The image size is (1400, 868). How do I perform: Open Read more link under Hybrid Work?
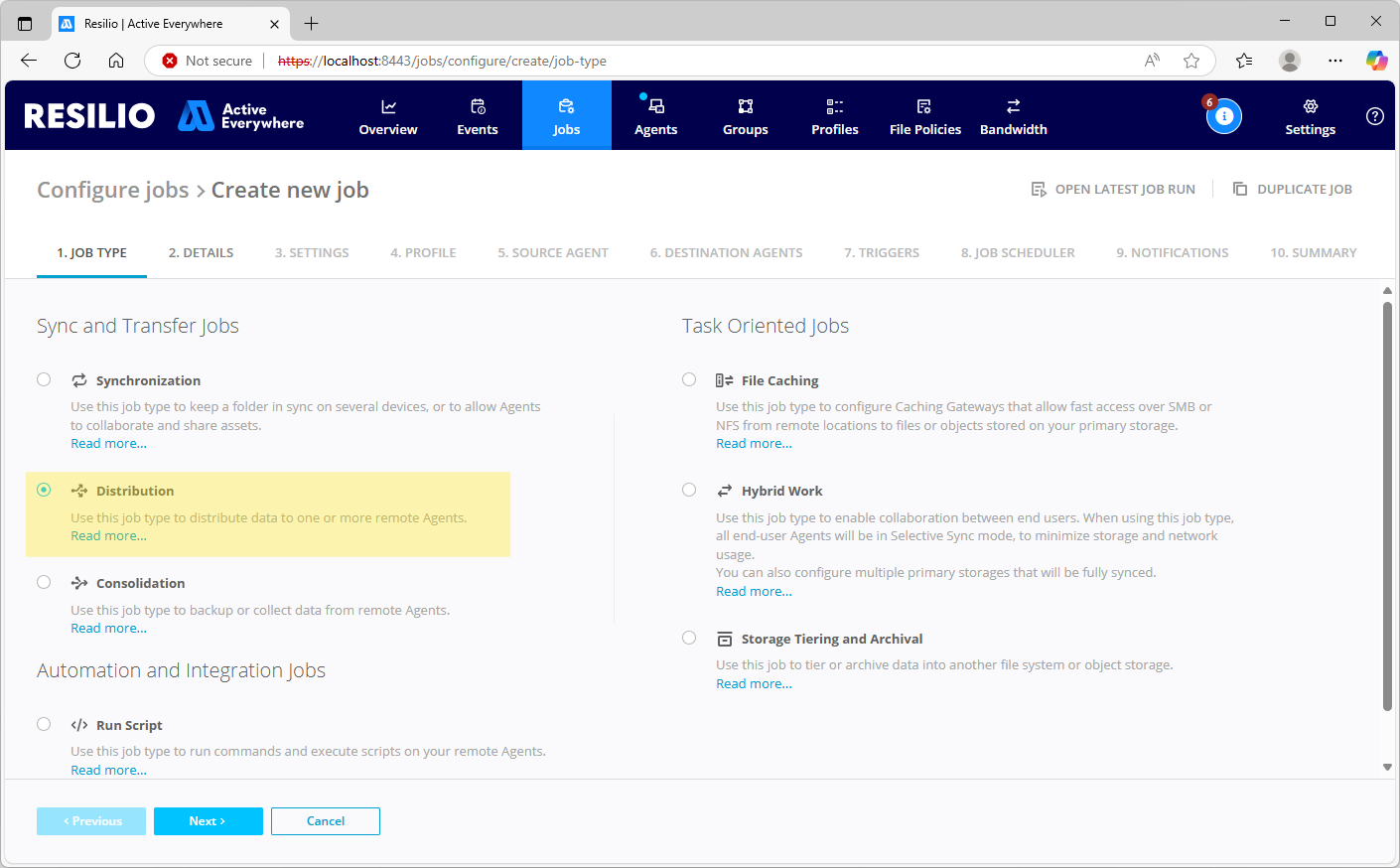(x=754, y=592)
